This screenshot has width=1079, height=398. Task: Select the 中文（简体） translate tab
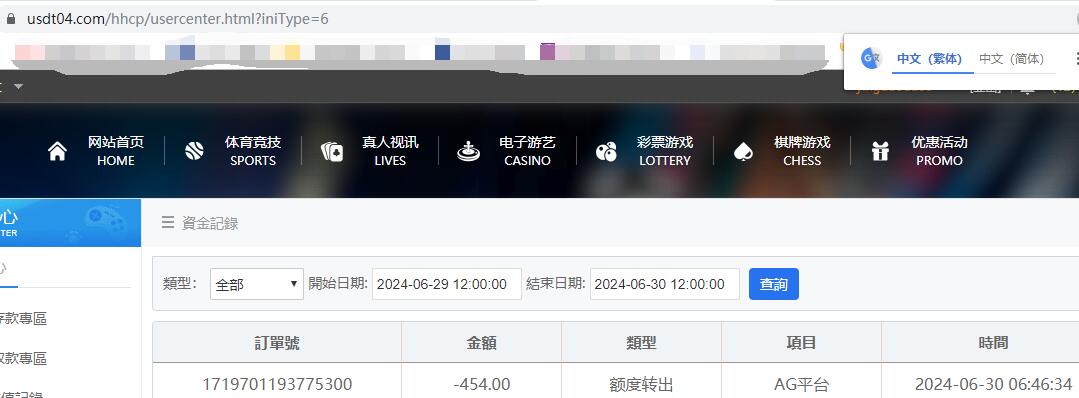tap(1012, 59)
